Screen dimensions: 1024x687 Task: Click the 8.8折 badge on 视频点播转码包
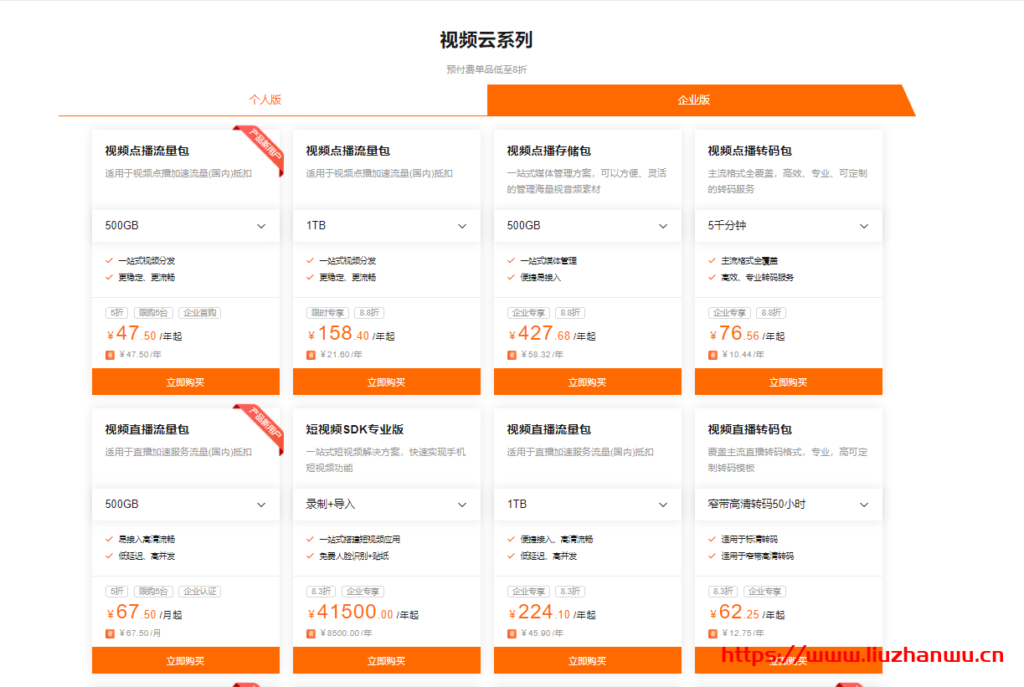click(772, 312)
